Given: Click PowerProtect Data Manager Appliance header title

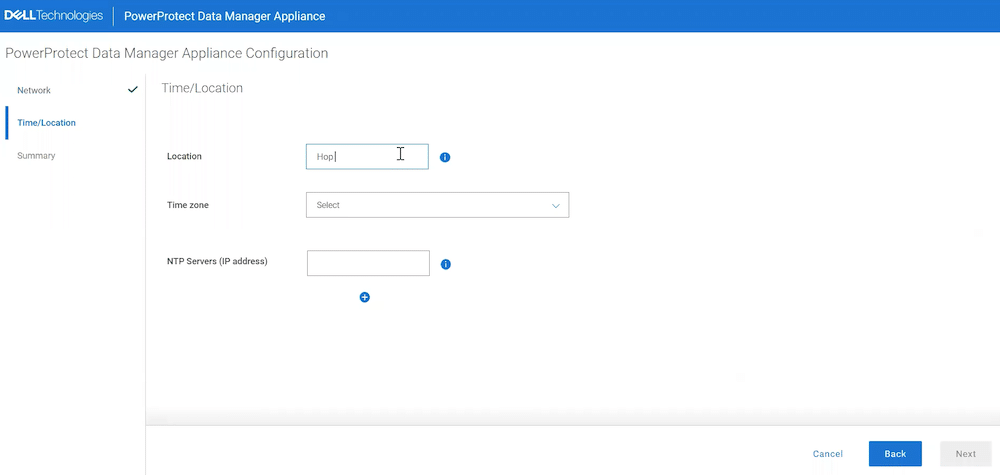Looking at the screenshot, I should (224, 16).
